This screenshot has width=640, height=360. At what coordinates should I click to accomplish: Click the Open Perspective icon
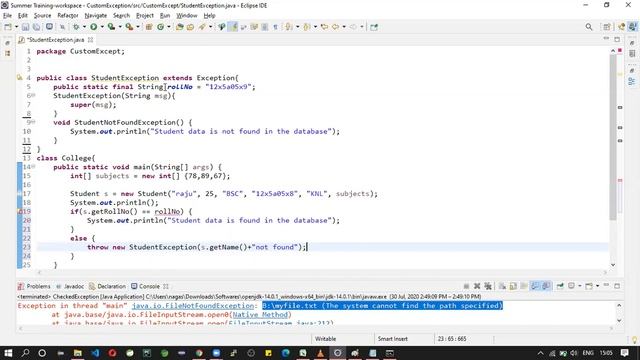pos(607,27)
